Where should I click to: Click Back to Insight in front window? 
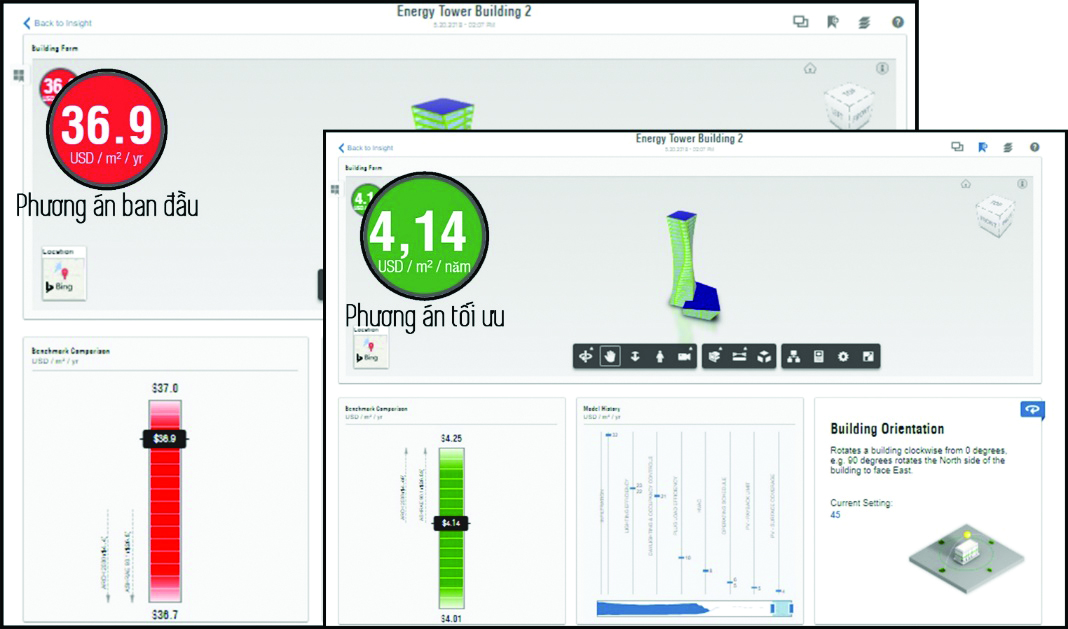tap(366, 148)
